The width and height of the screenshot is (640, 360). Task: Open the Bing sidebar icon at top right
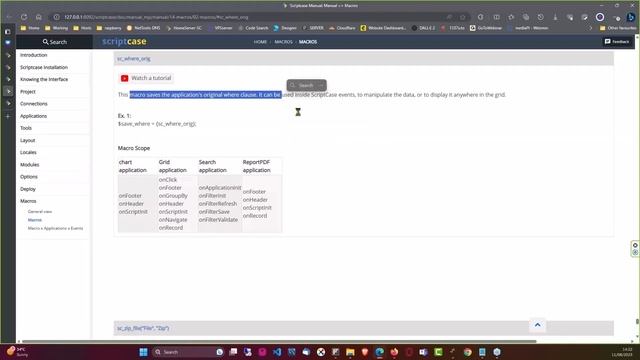[631, 17]
